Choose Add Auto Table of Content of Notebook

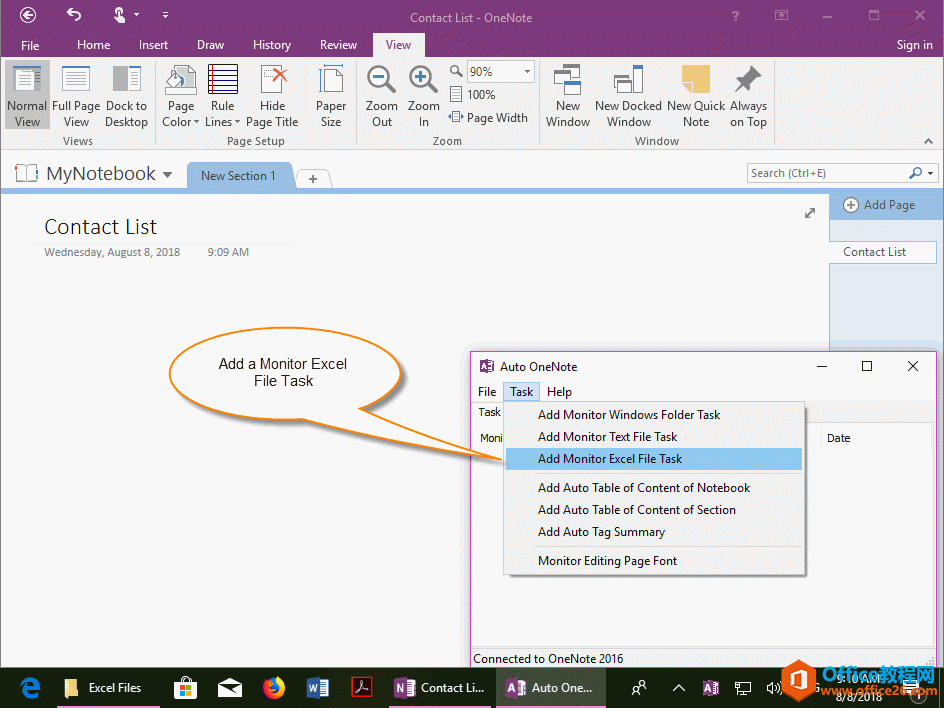coord(654,488)
